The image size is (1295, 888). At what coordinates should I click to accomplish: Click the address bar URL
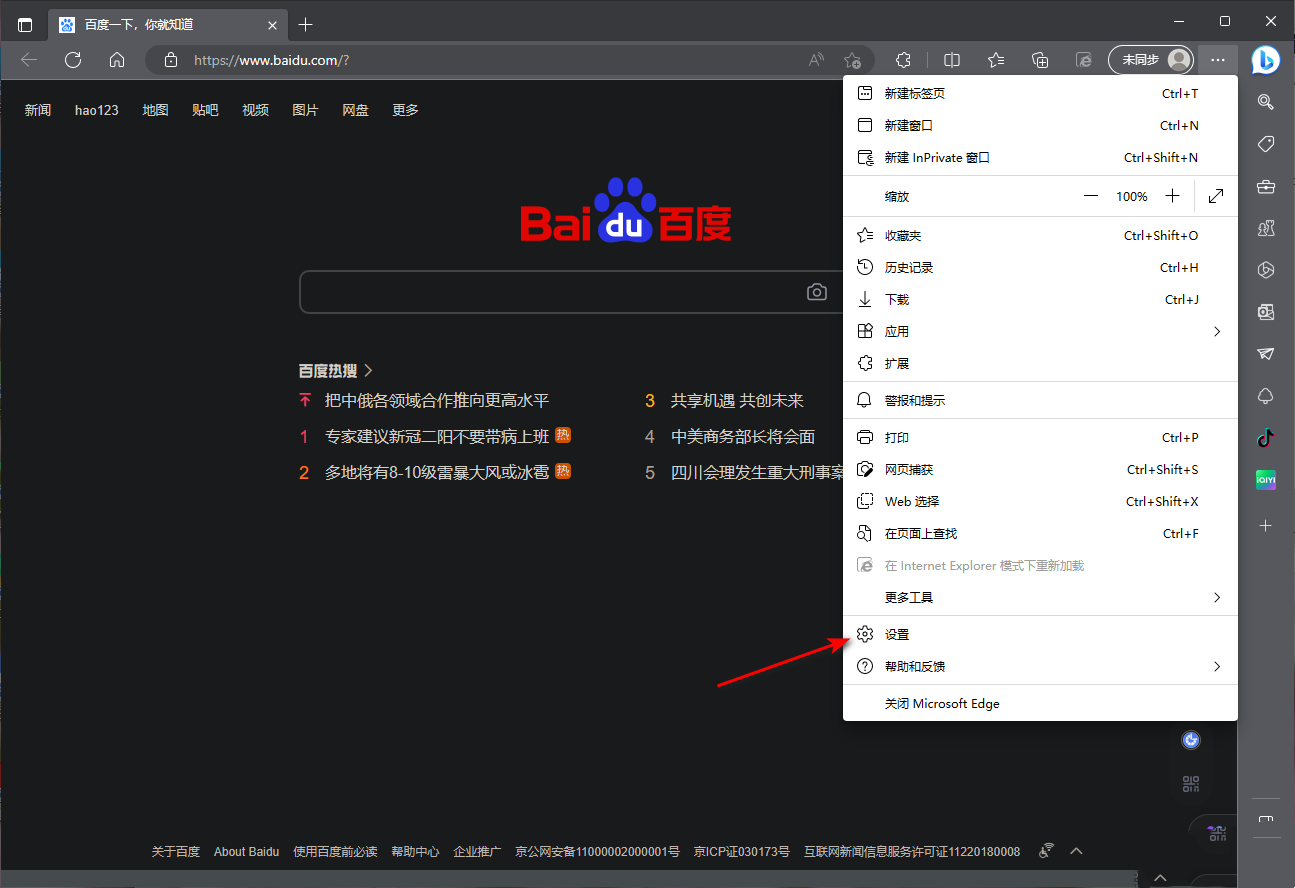coord(271,60)
